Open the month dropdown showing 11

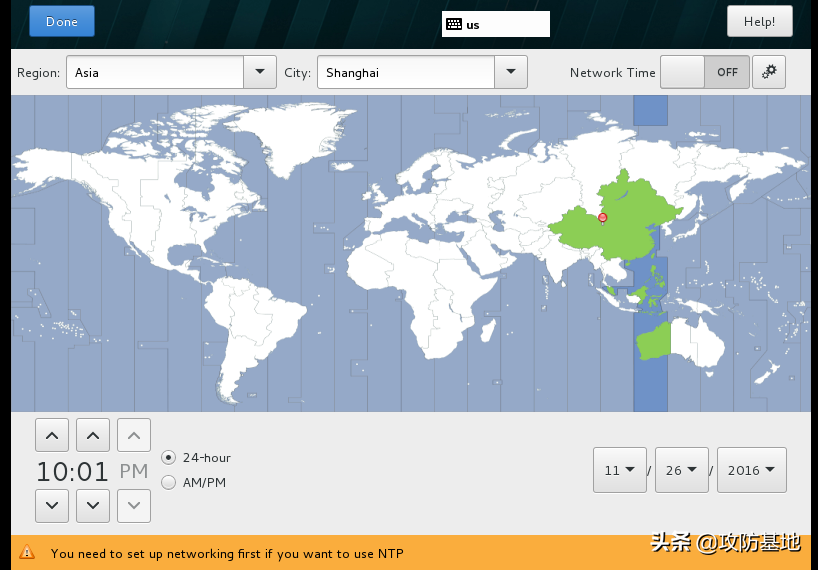[x=620, y=470]
